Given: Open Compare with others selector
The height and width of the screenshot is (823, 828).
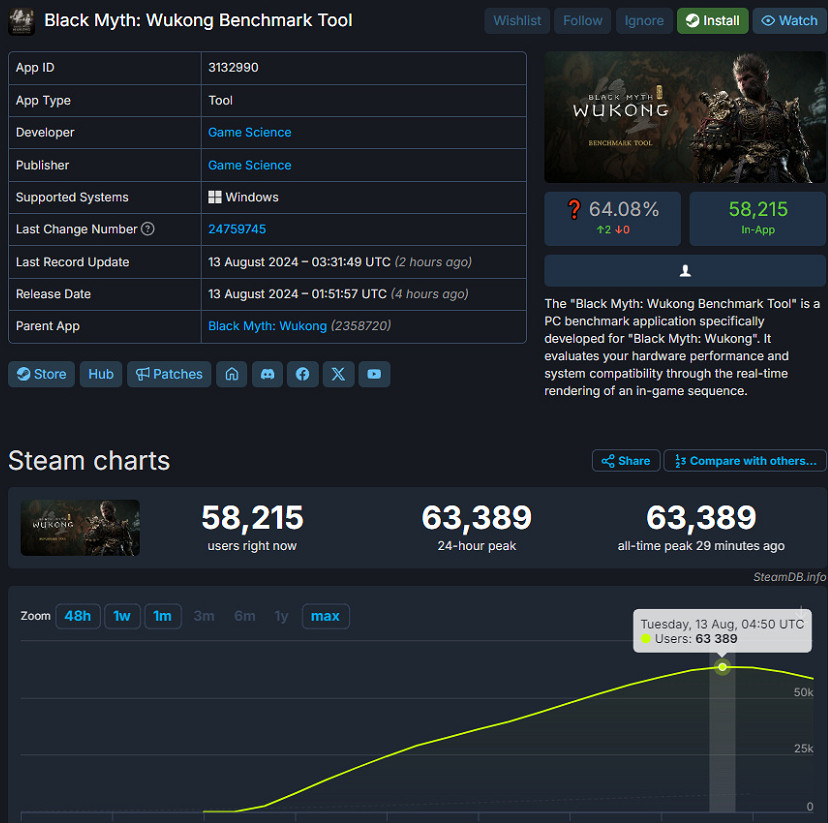Looking at the screenshot, I should tap(745, 461).
